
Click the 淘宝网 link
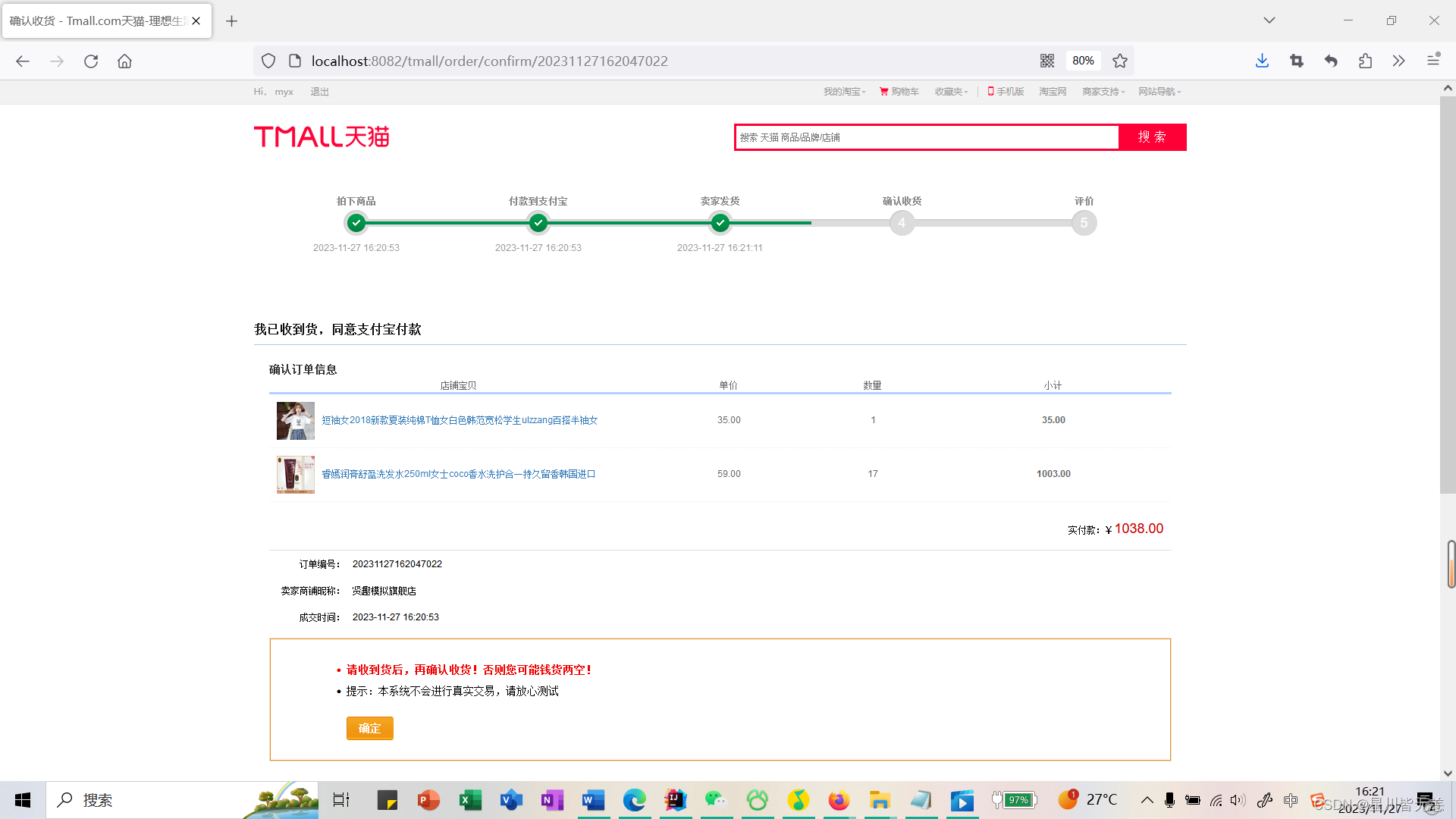[x=1053, y=92]
